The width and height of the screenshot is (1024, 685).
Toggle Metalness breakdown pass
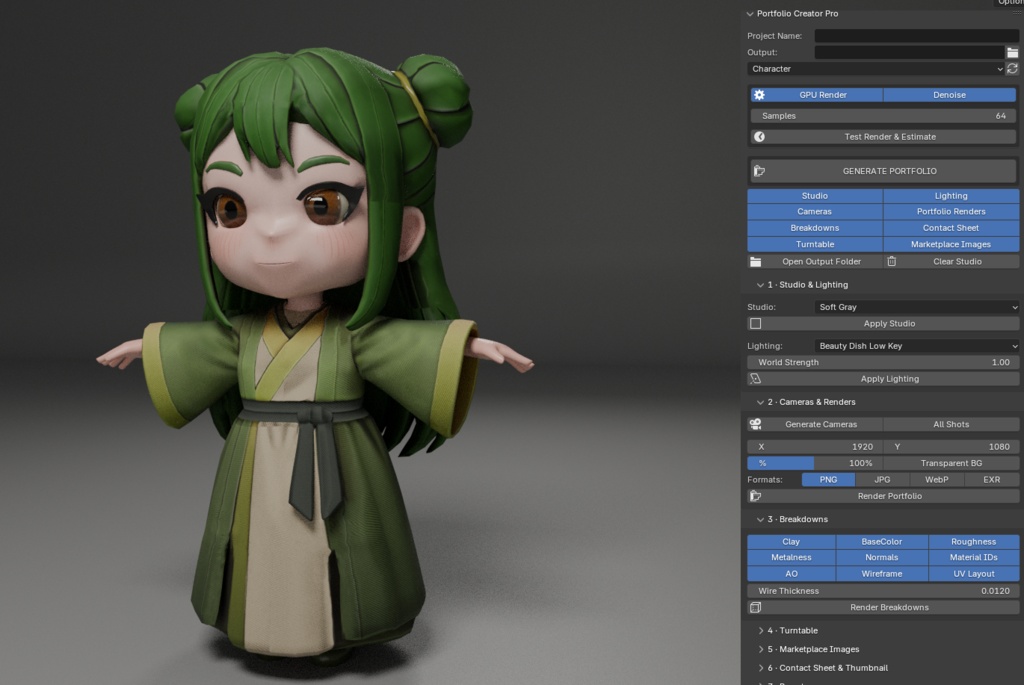click(x=791, y=558)
